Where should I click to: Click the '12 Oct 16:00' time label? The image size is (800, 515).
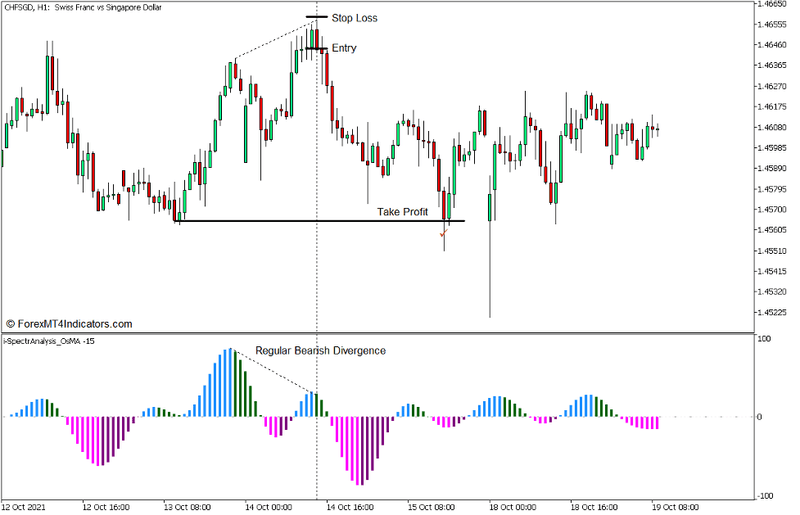[106, 507]
